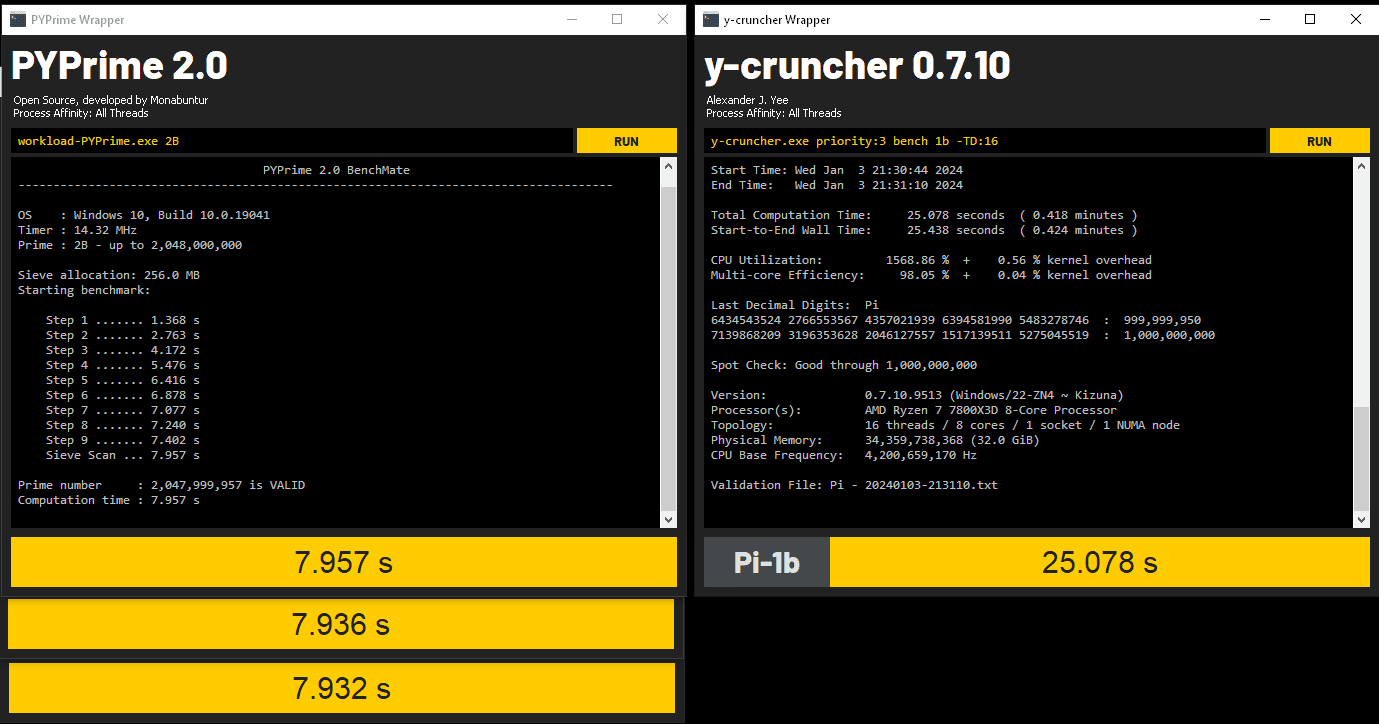Click the 'Step 4 ....... 5.476 s' line
Viewport: 1379px width, 724px height.
pyautogui.click(x=123, y=365)
